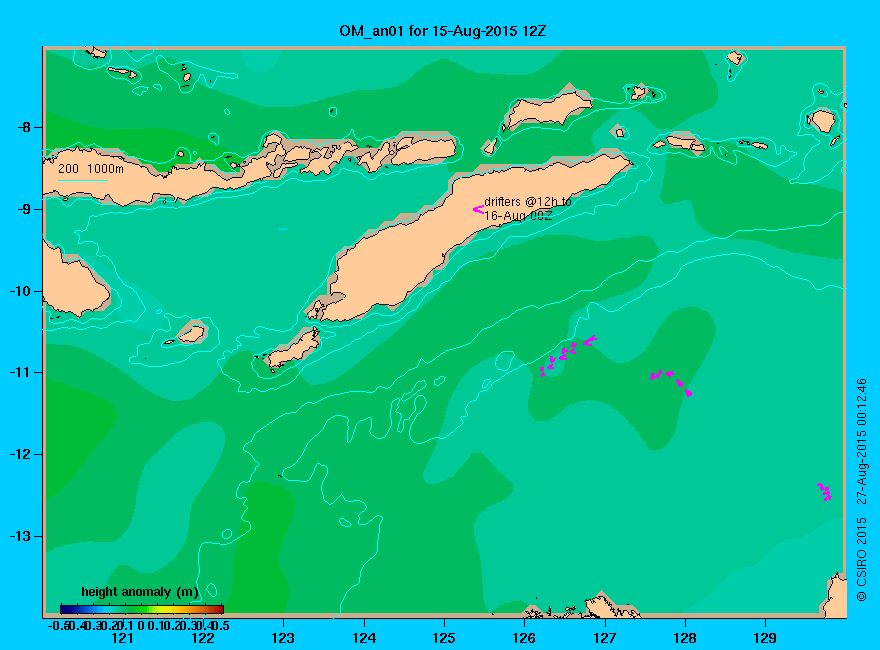Image resolution: width=880 pixels, height=650 pixels.
Task: Click the 123 longitude axis label
Action: pyautogui.click(x=283, y=638)
